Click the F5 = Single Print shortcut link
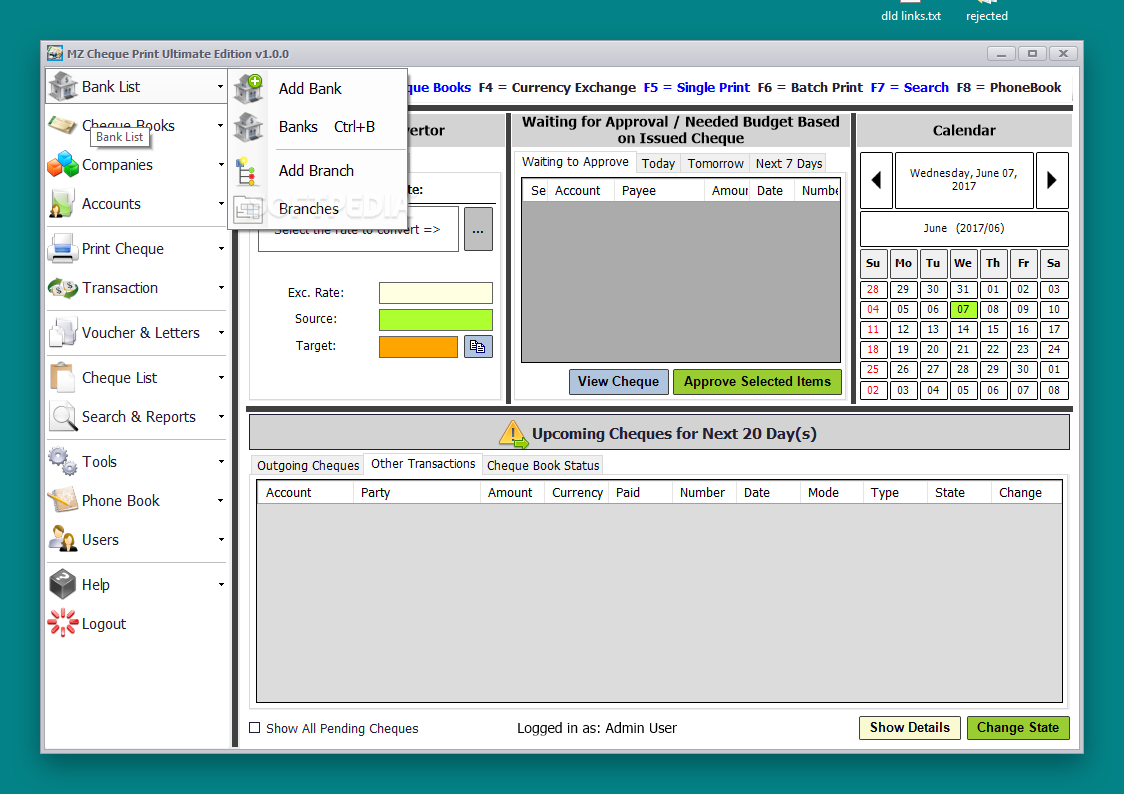The width and height of the screenshot is (1124, 794). 696,87
